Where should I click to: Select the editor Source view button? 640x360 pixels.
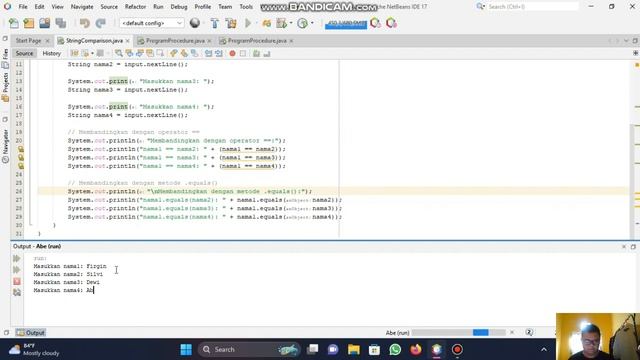tap(24, 53)
